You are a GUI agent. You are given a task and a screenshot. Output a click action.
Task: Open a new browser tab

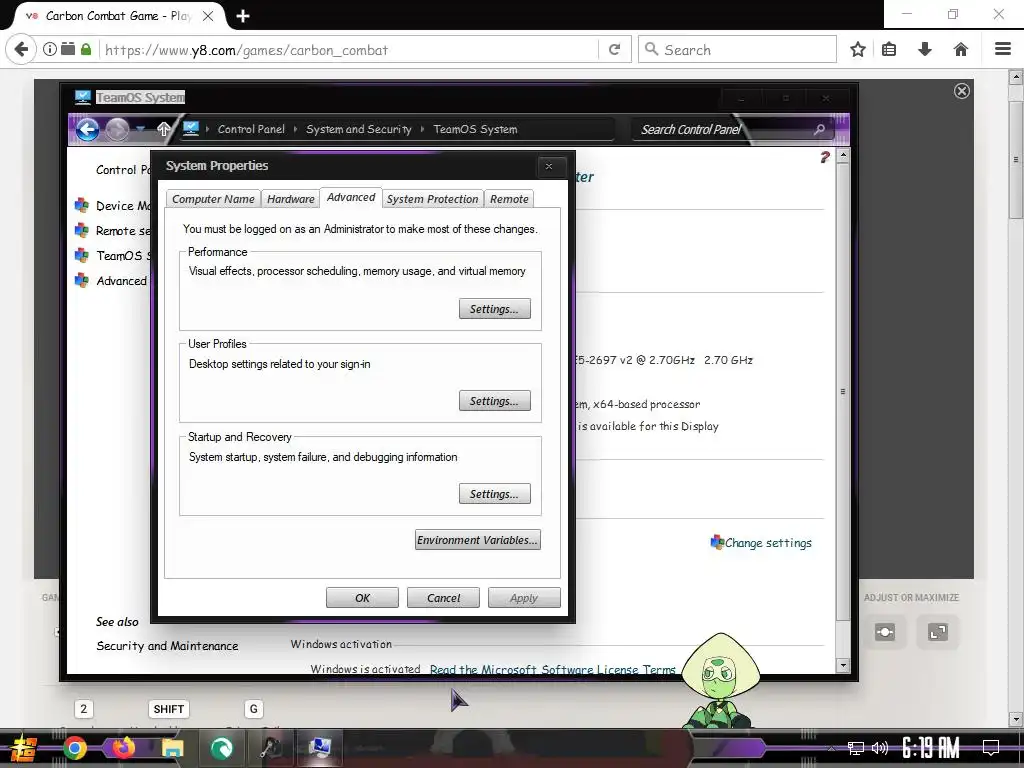(243, 16)
